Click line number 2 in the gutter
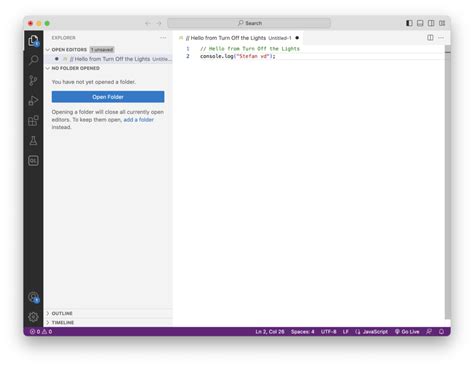The image size is (474, 367). (188, 56)
